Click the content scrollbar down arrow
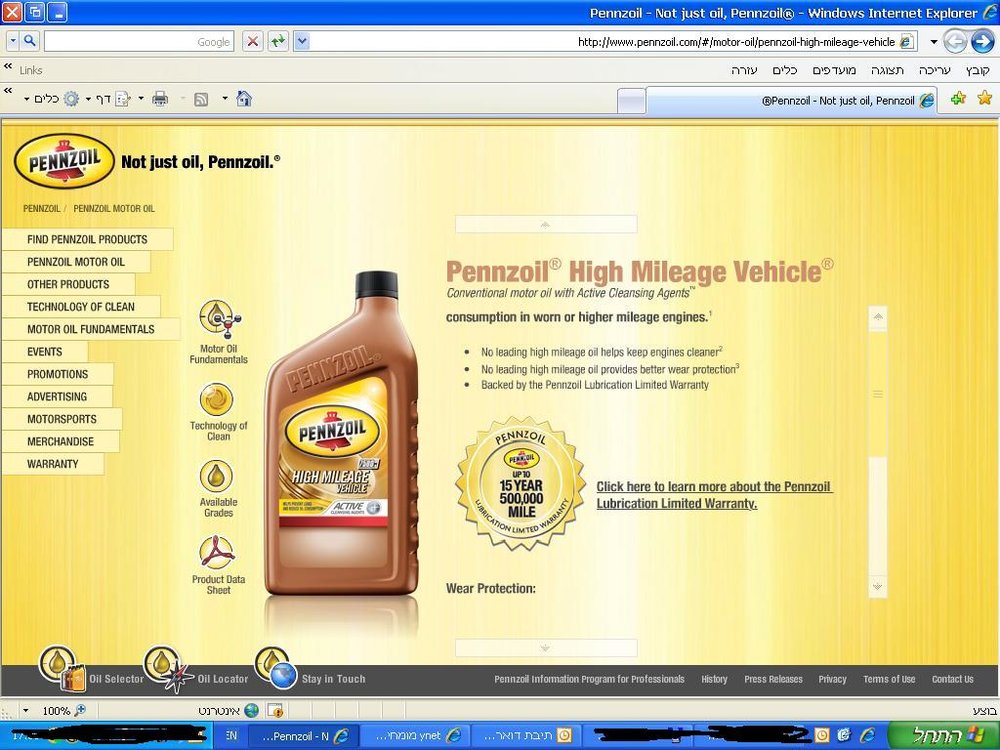The image size is (1000, 750). [878, 586]
